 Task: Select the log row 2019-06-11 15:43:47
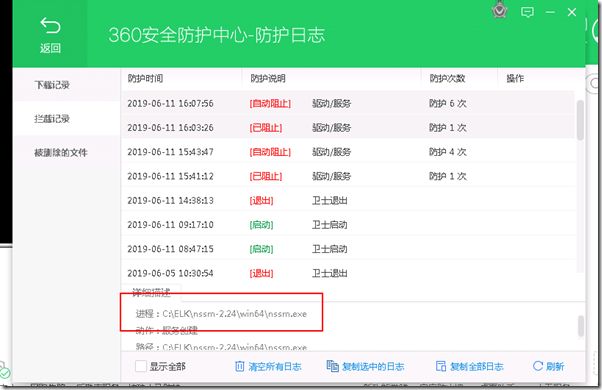tap(348, 152)
